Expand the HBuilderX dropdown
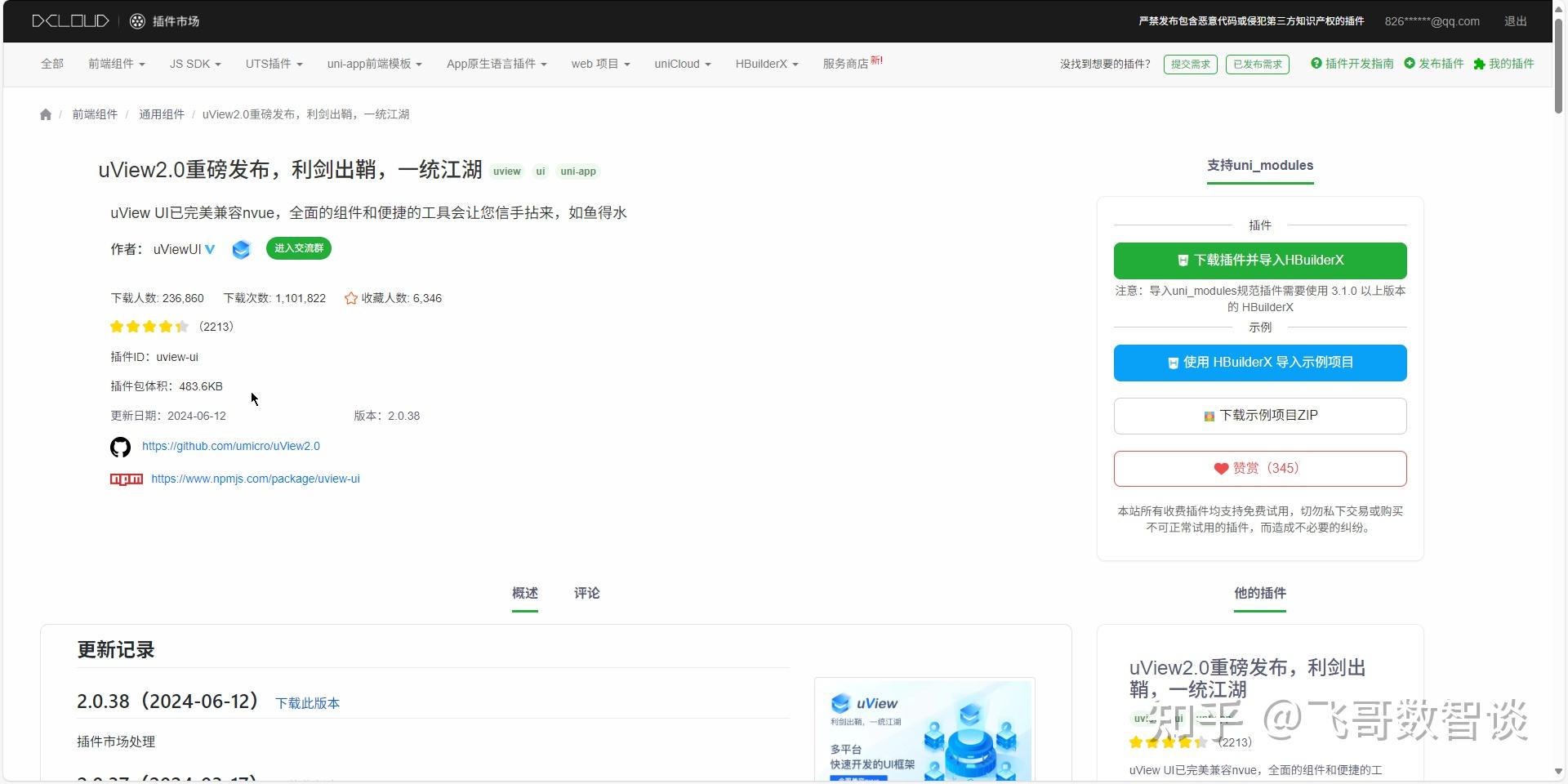 pyautogui.click(x=765, y=64)
